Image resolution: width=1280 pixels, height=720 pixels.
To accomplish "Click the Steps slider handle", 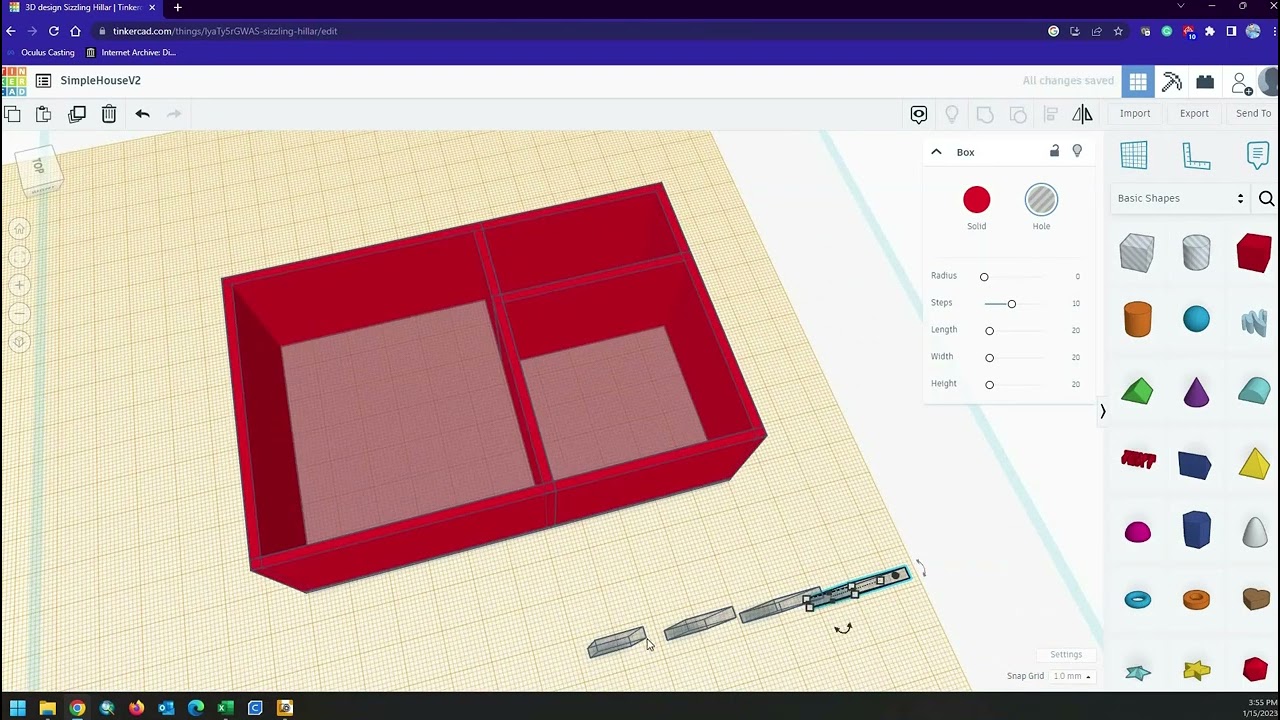I will click(x=1011, y=304).
